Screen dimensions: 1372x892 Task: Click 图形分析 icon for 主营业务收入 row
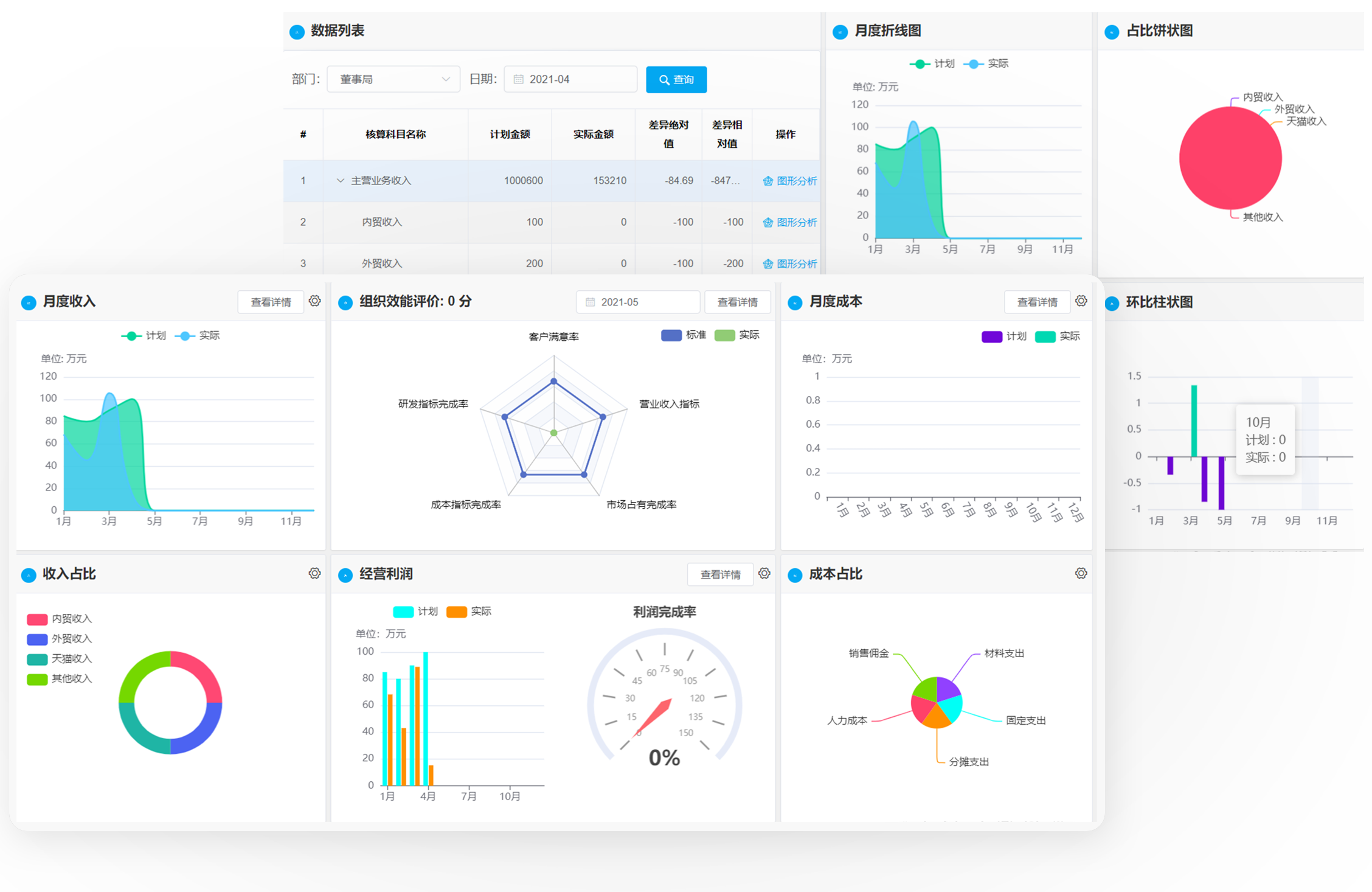[768, 181]
